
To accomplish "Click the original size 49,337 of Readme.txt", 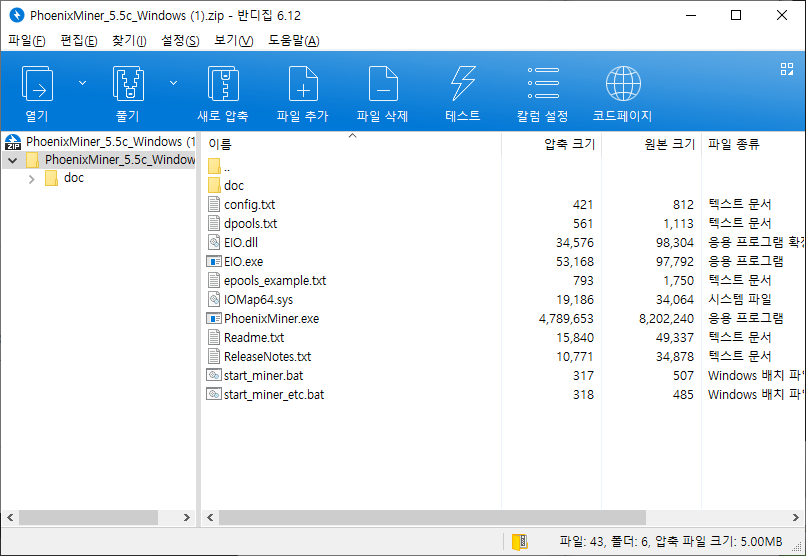I will [674, 338].
